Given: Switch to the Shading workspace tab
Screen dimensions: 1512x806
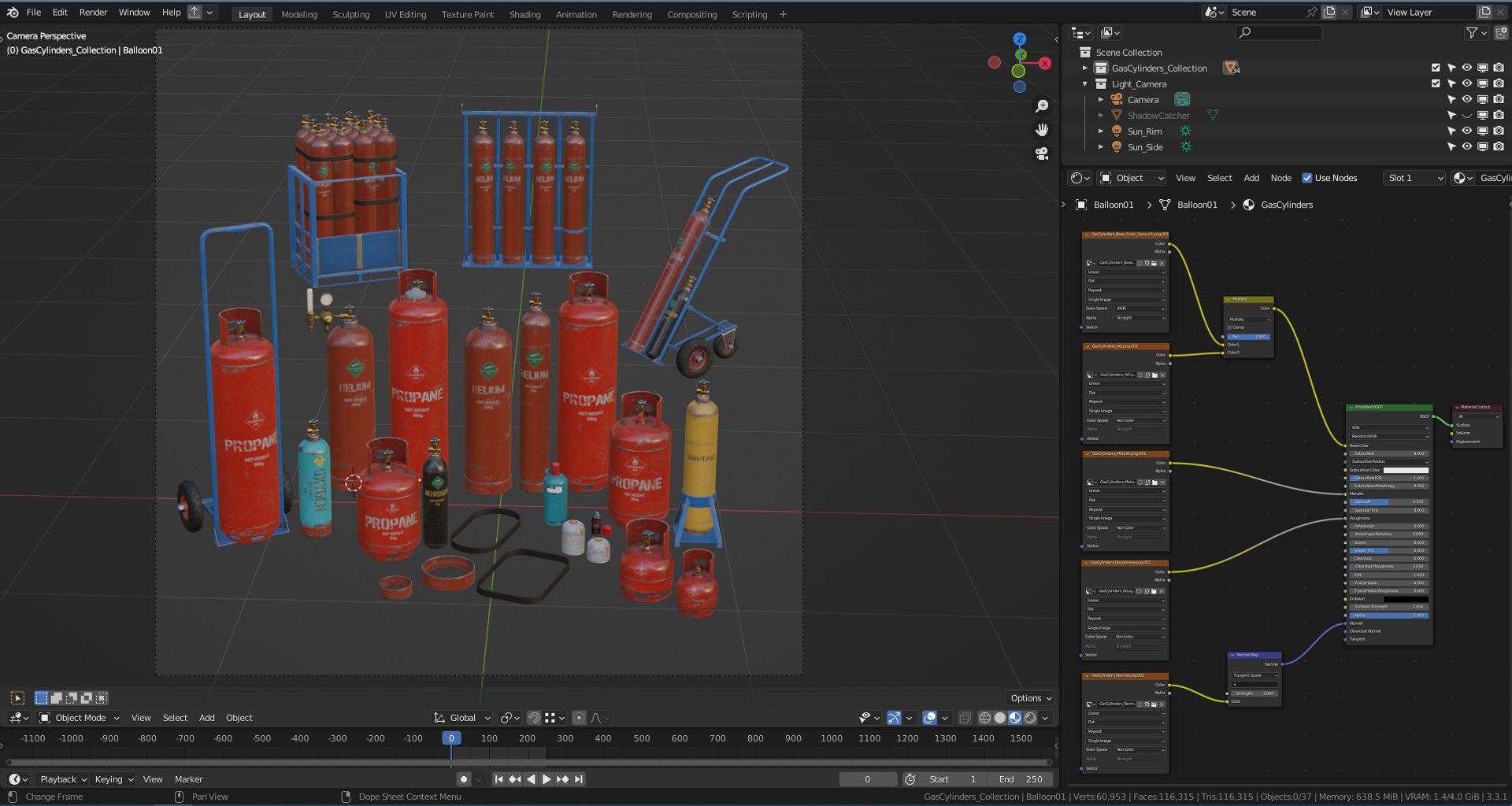Looking at the screenshot, I should click(524, 14).
